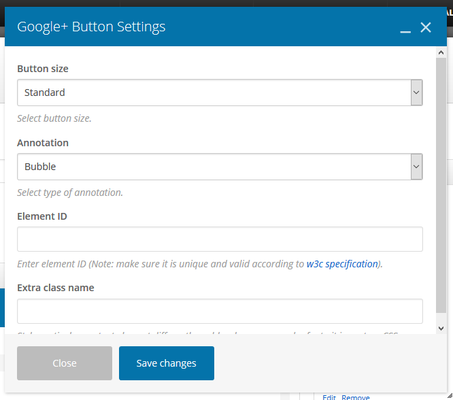
Task: Click the 'Select type of annotation.' hint text
Action: pyautogui.click(x=70, y=192)
